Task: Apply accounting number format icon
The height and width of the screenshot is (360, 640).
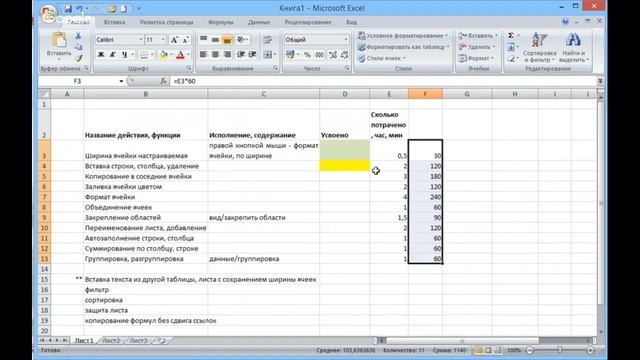Action: [x=290, y=54]
